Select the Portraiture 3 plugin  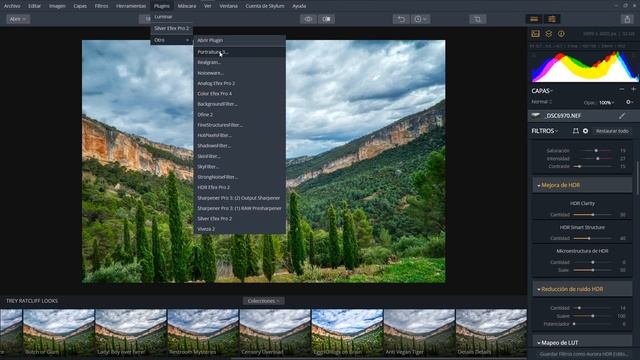[240, 52]
